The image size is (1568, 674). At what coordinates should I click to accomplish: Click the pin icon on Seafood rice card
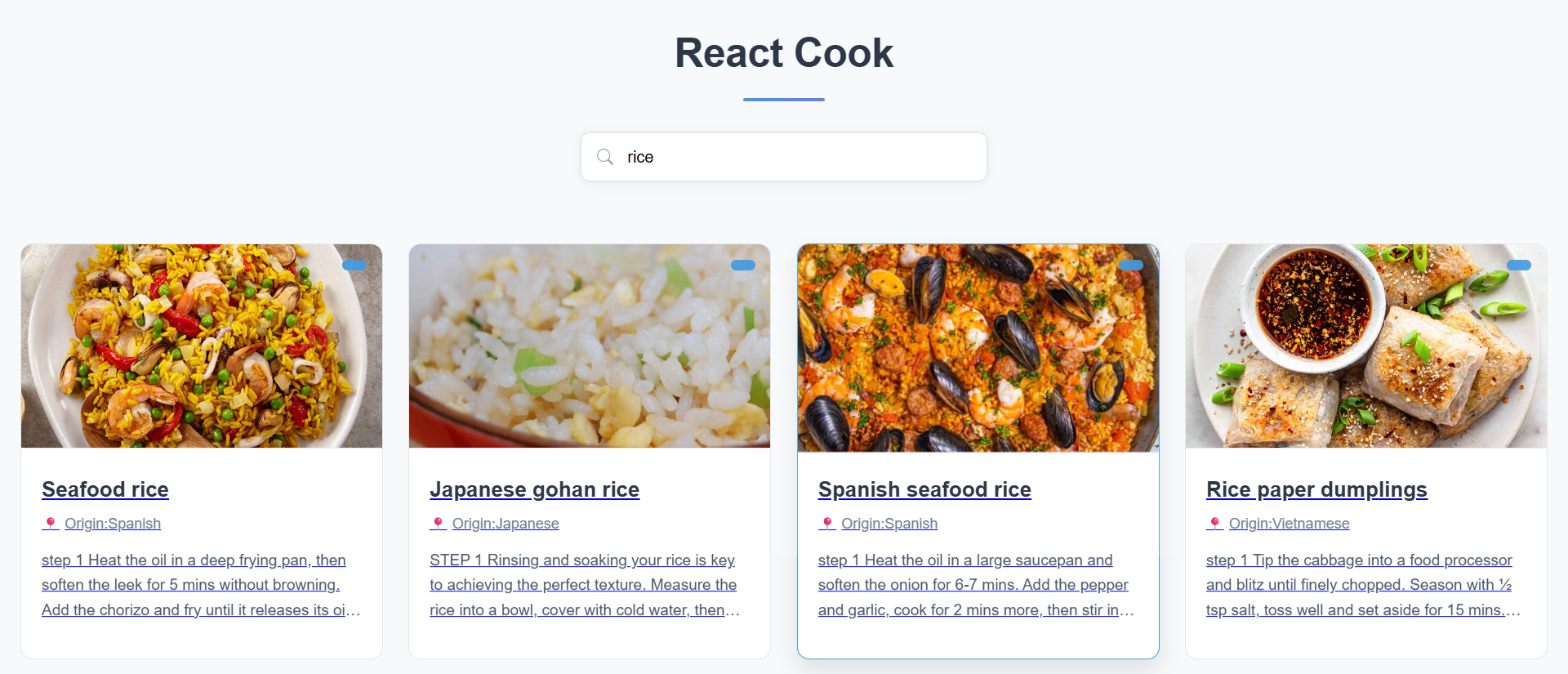[x=51, y=524]
